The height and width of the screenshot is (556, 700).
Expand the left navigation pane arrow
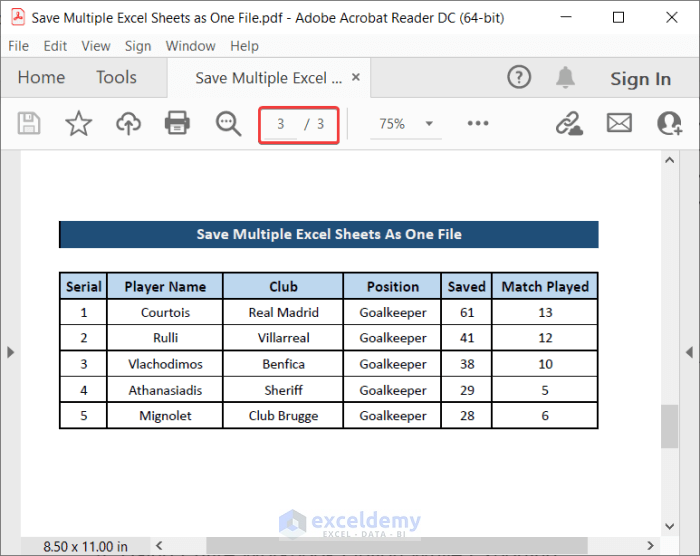tap(10, 352)
